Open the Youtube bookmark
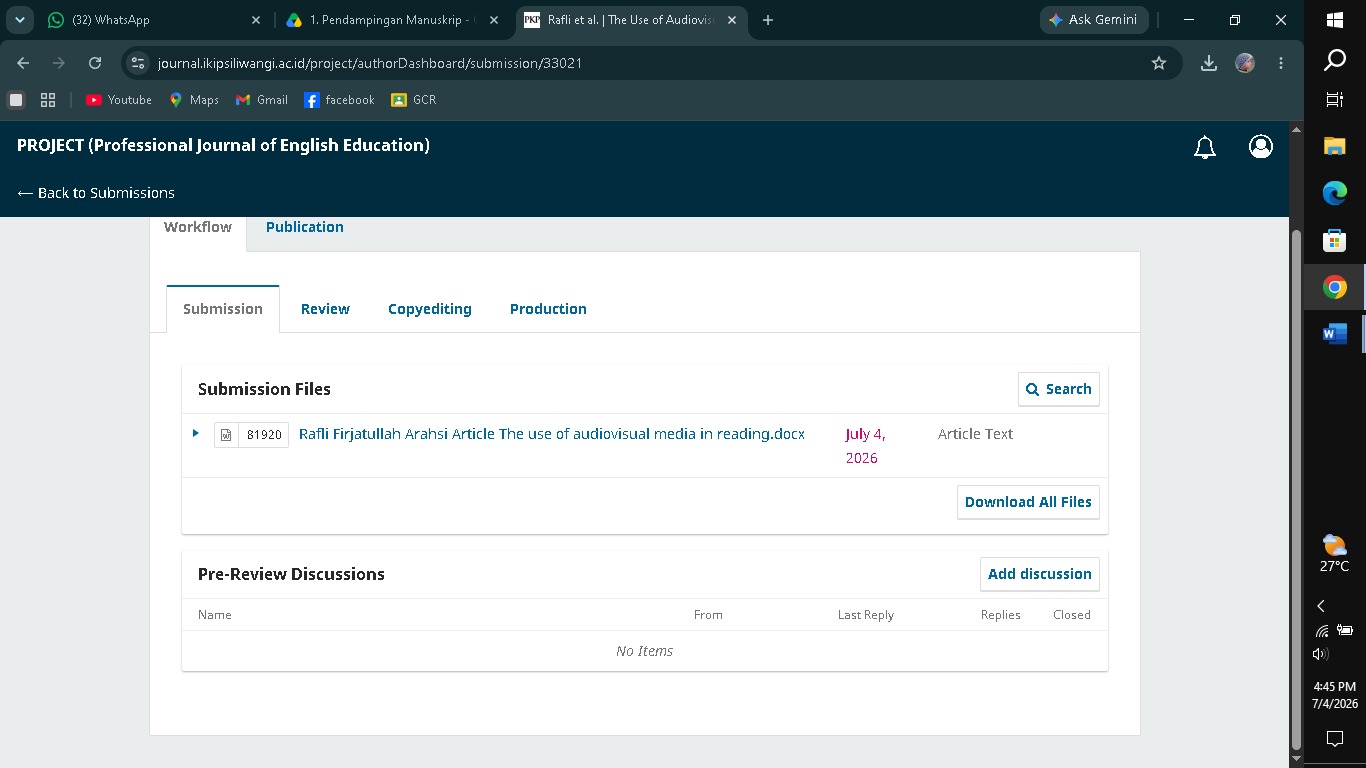 pos(119,100)
